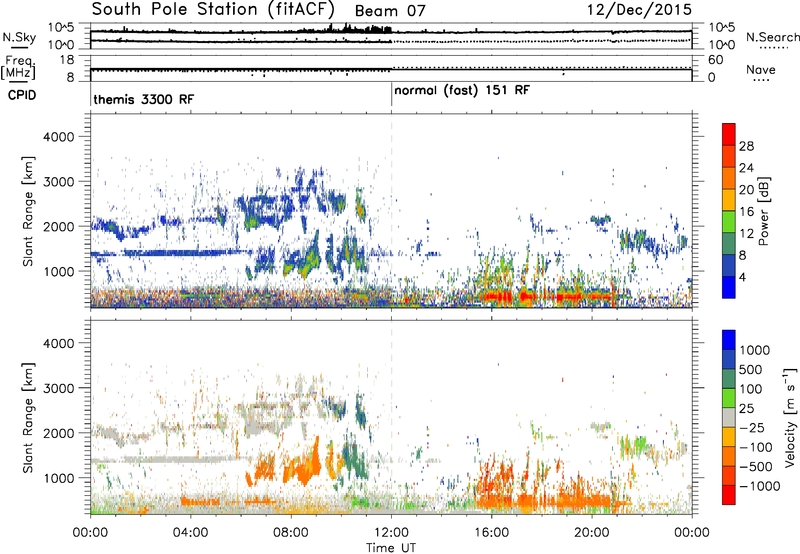Click the "Time UT" axis label

(x=391, y=548)
